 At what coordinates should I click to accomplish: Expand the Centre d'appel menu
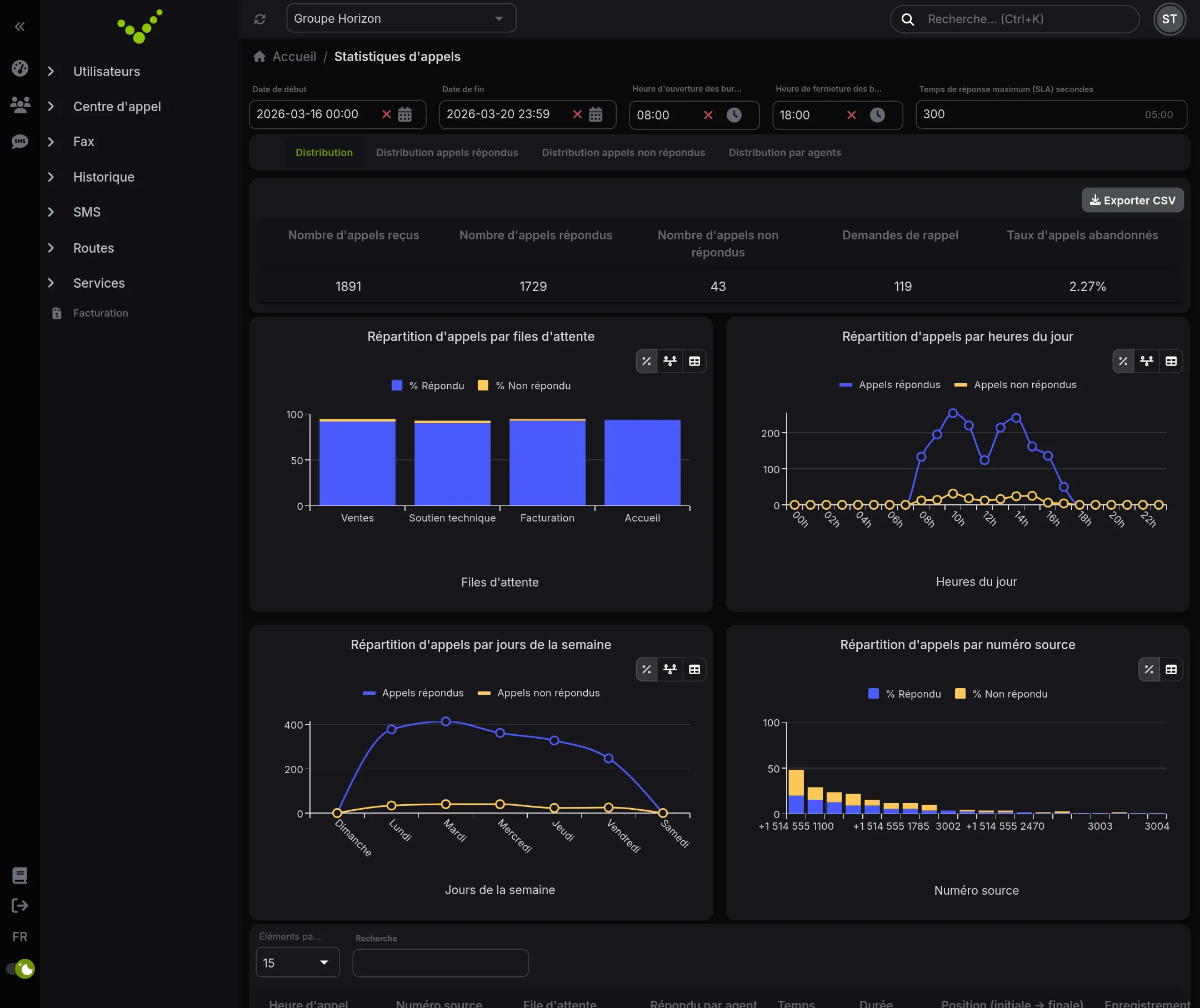[117, 106]
